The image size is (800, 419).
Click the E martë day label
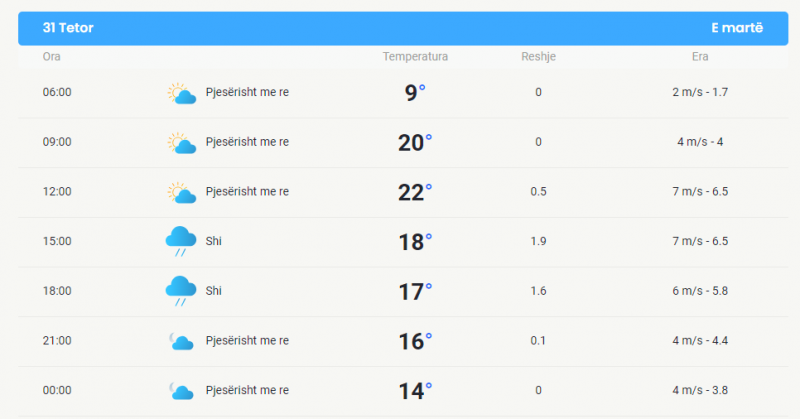(x=737, y=28)
